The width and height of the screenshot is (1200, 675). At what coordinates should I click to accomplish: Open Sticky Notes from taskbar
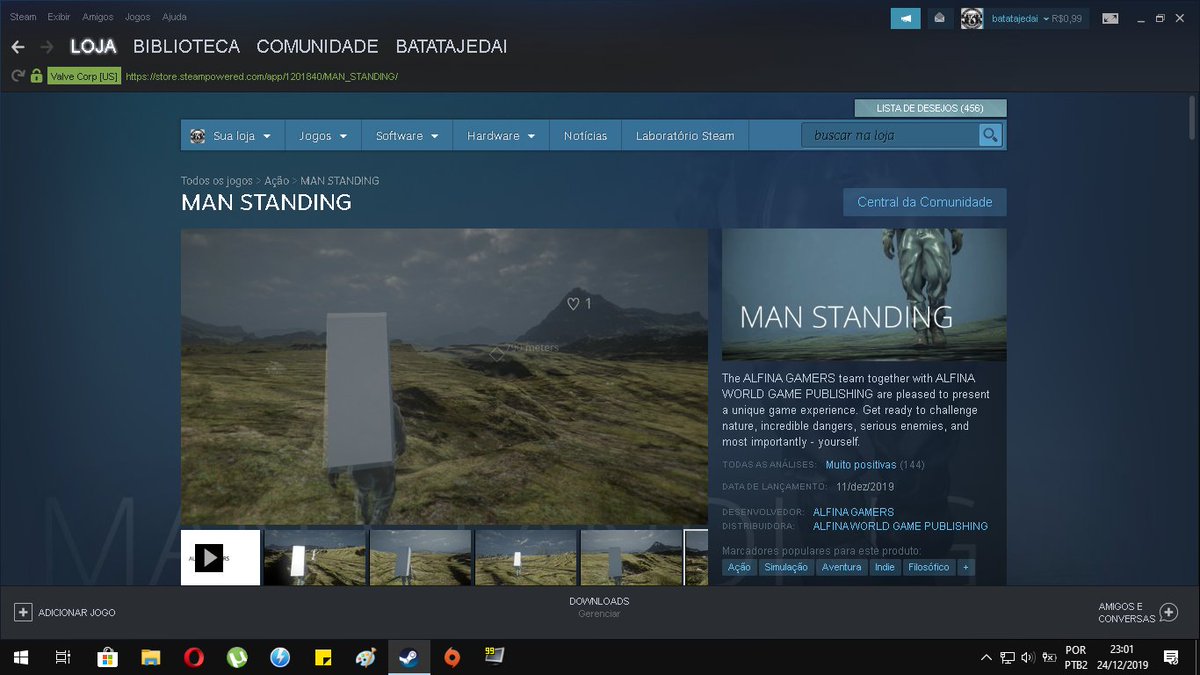click(323, 657)
